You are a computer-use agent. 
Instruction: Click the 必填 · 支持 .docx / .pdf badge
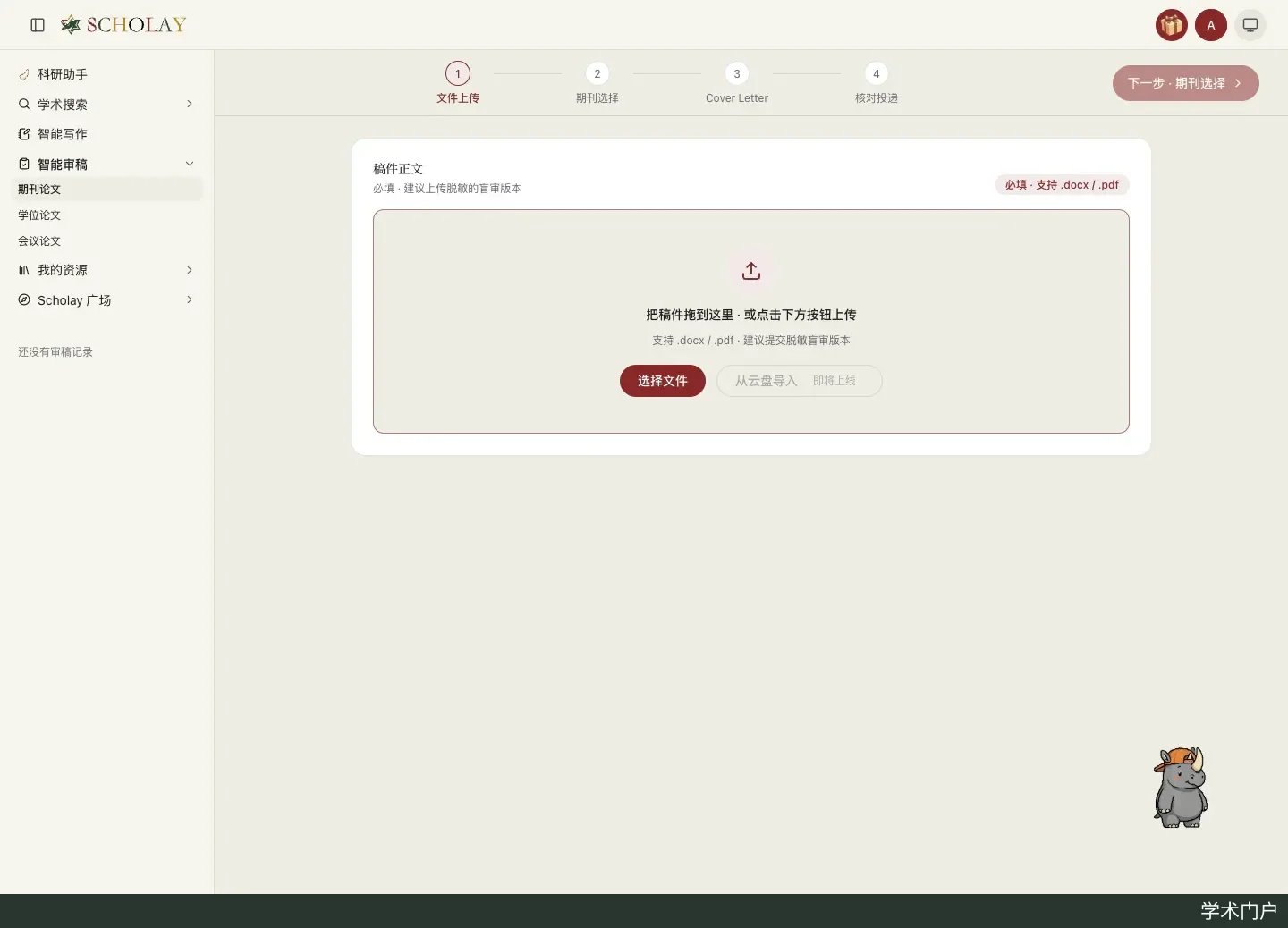(x=1062, y=185)
